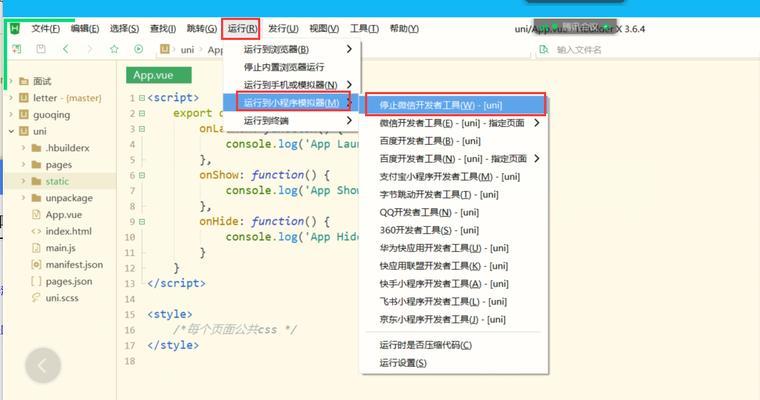Toggle 运行时是否压缩代码(C)
This screenshot has width=760, height=400.
(455, 345)
